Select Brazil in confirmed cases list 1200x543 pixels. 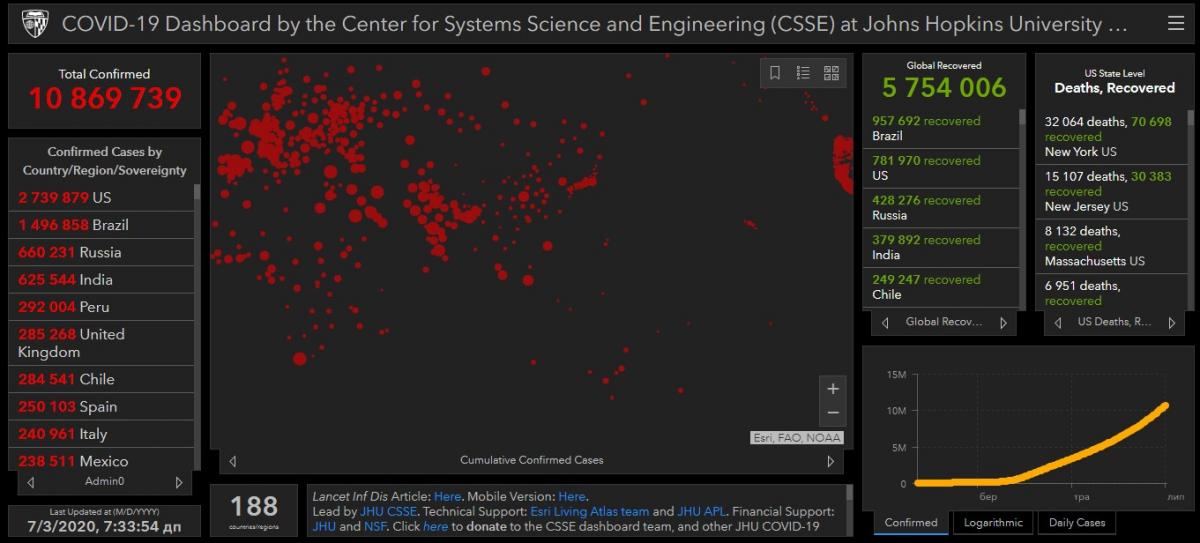pyautogui.click(x=101, y=225)
